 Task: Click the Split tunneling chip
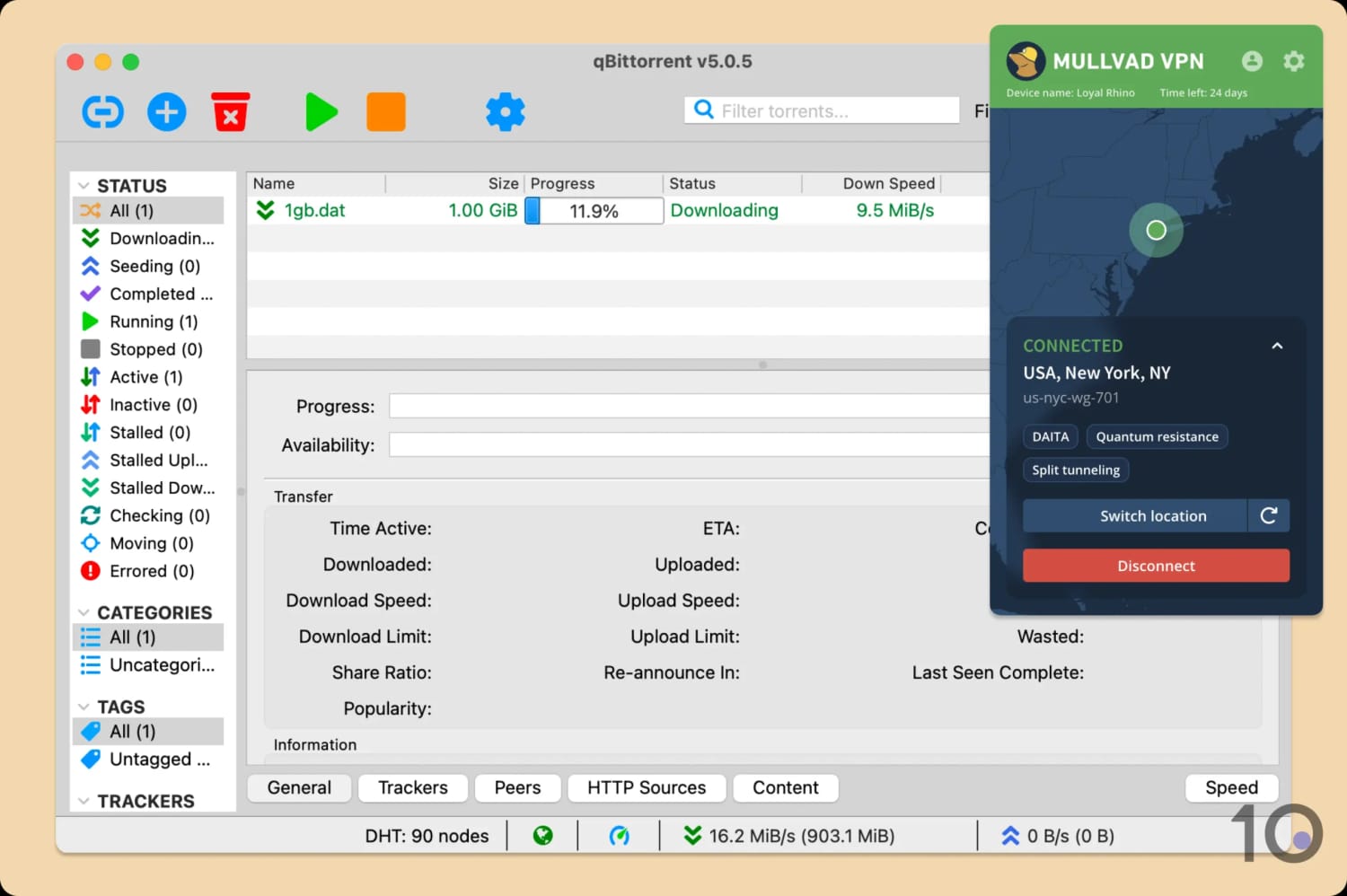coord(1076,470)
